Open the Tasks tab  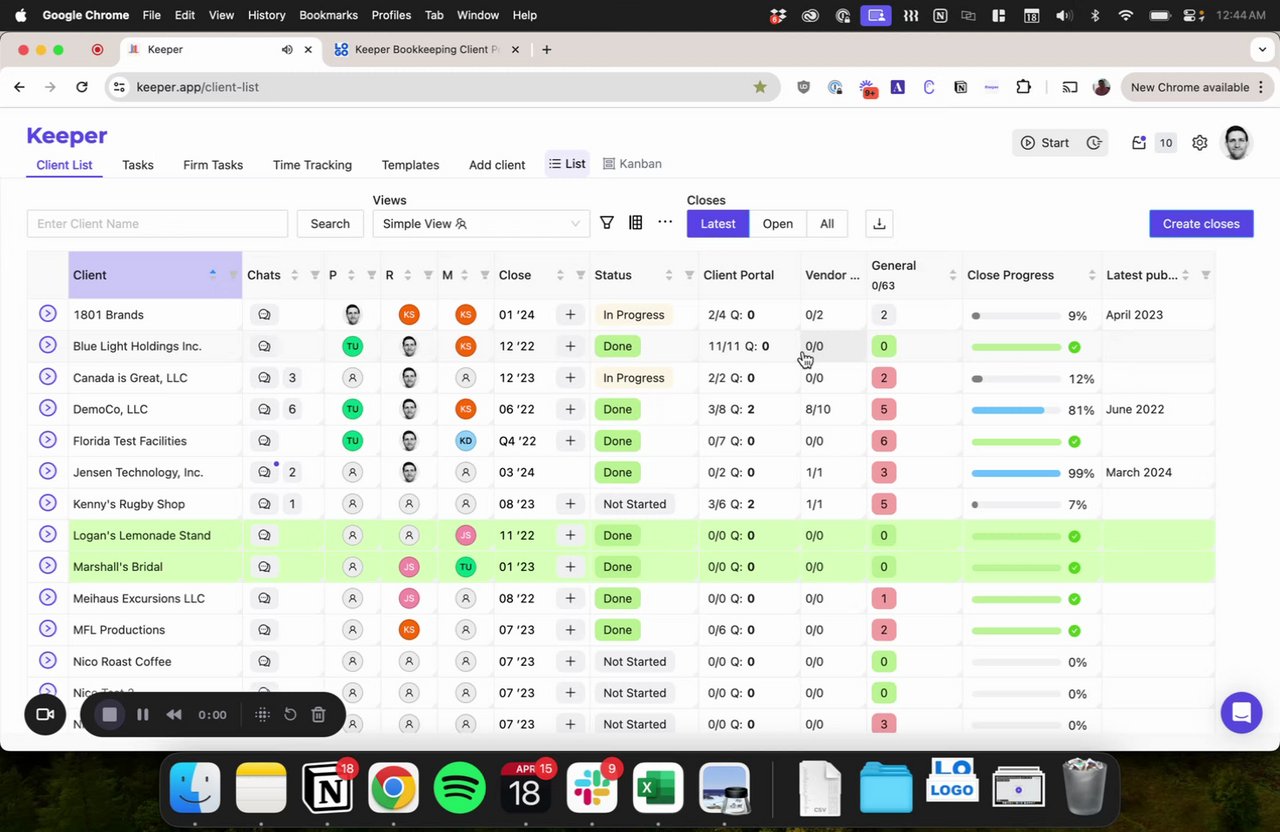[x=138, y=165]
